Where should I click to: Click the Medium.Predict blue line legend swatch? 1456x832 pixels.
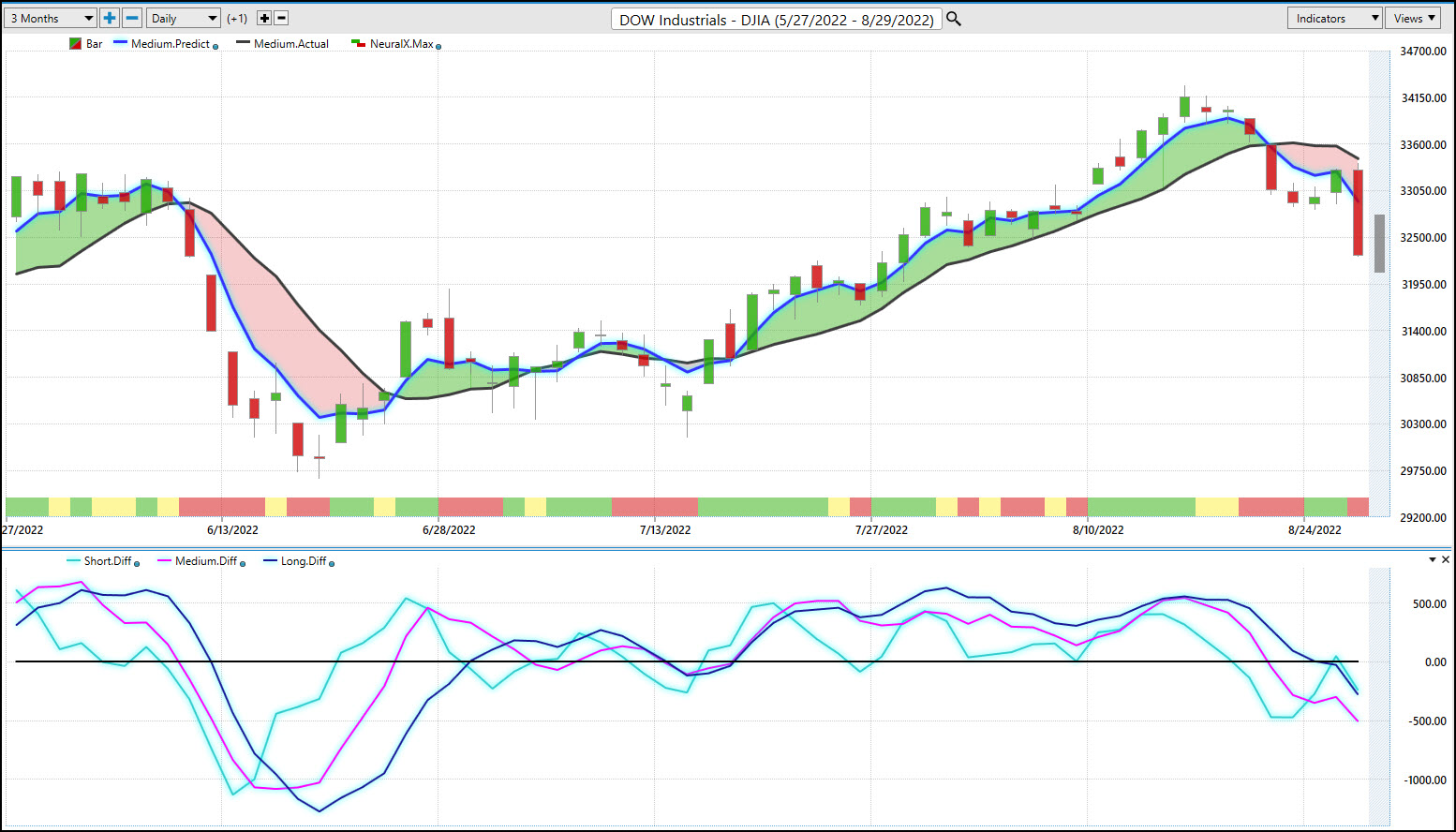click(120, 43)
